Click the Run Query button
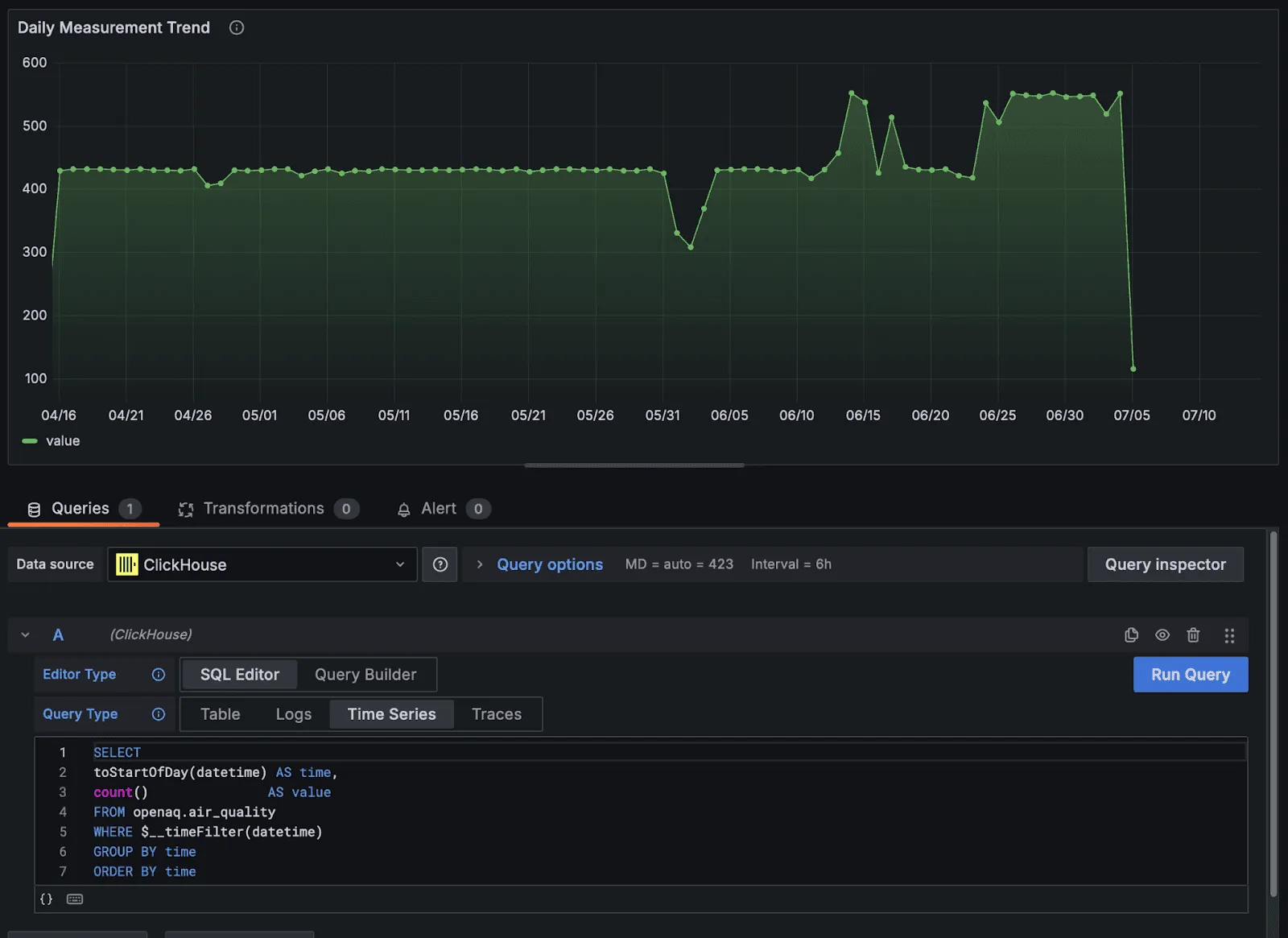 (x=1190, y=675)
